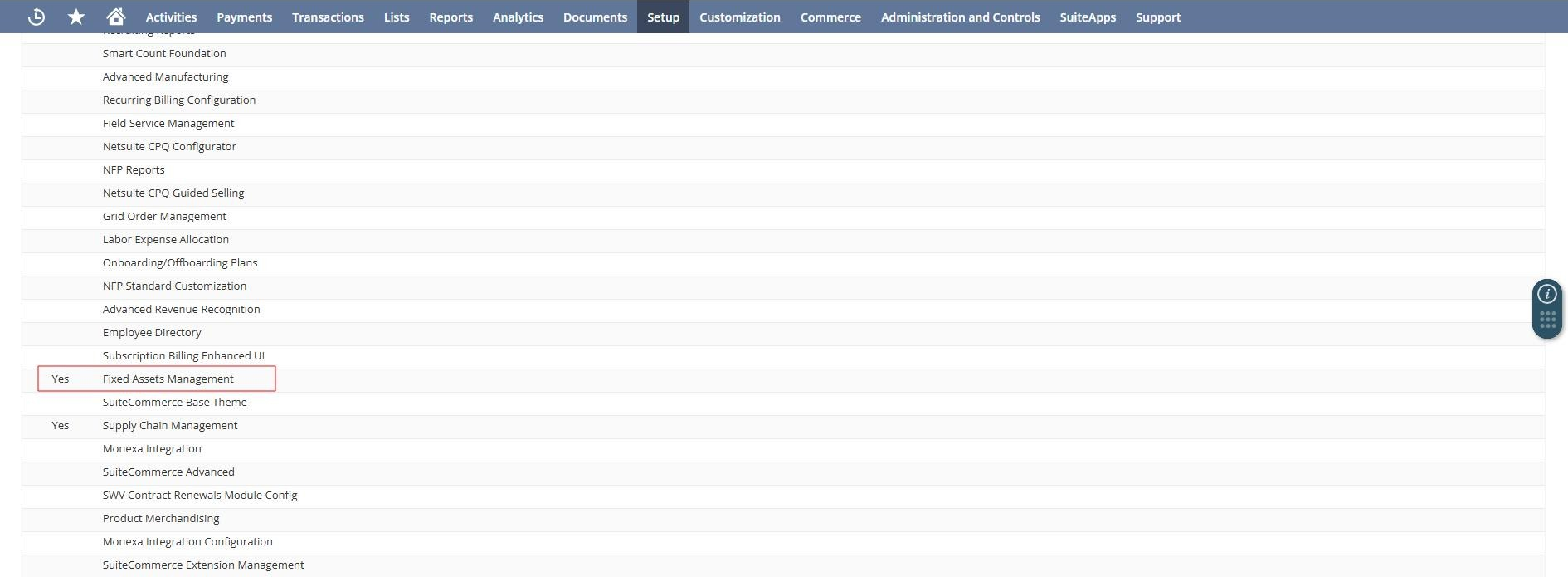Image resolution: width=1568 pixels, height=577 pixels.
Task: Click SuiteCommerce Extension Management entry
Action: coord(203,565)
